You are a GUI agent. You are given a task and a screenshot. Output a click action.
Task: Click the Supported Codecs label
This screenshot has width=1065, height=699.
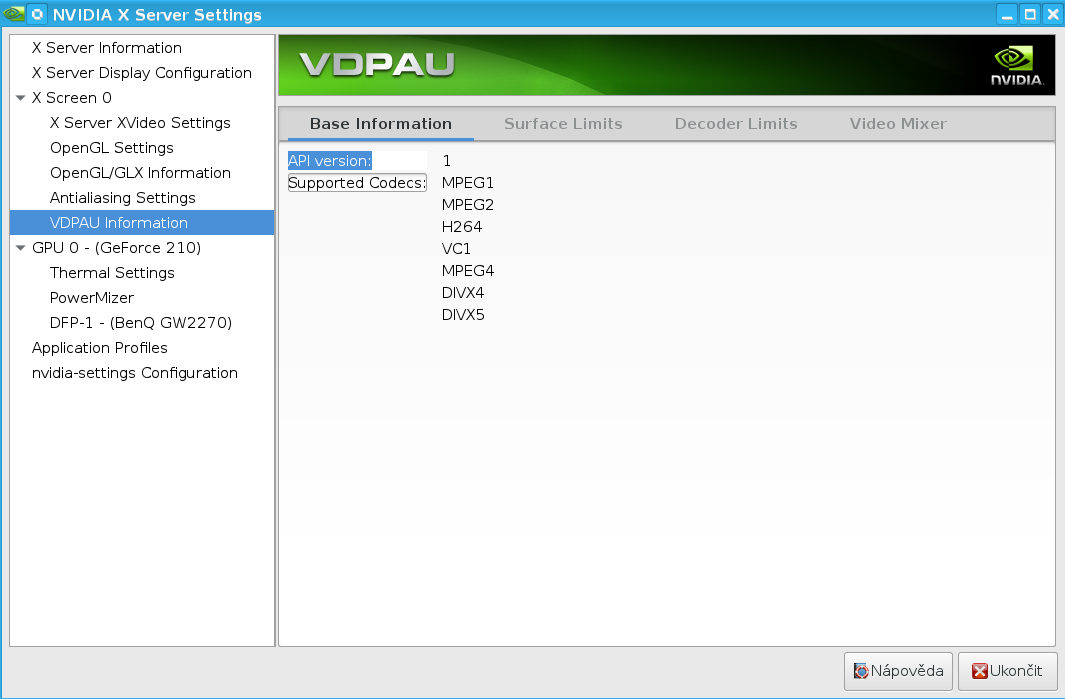point(357,183)
